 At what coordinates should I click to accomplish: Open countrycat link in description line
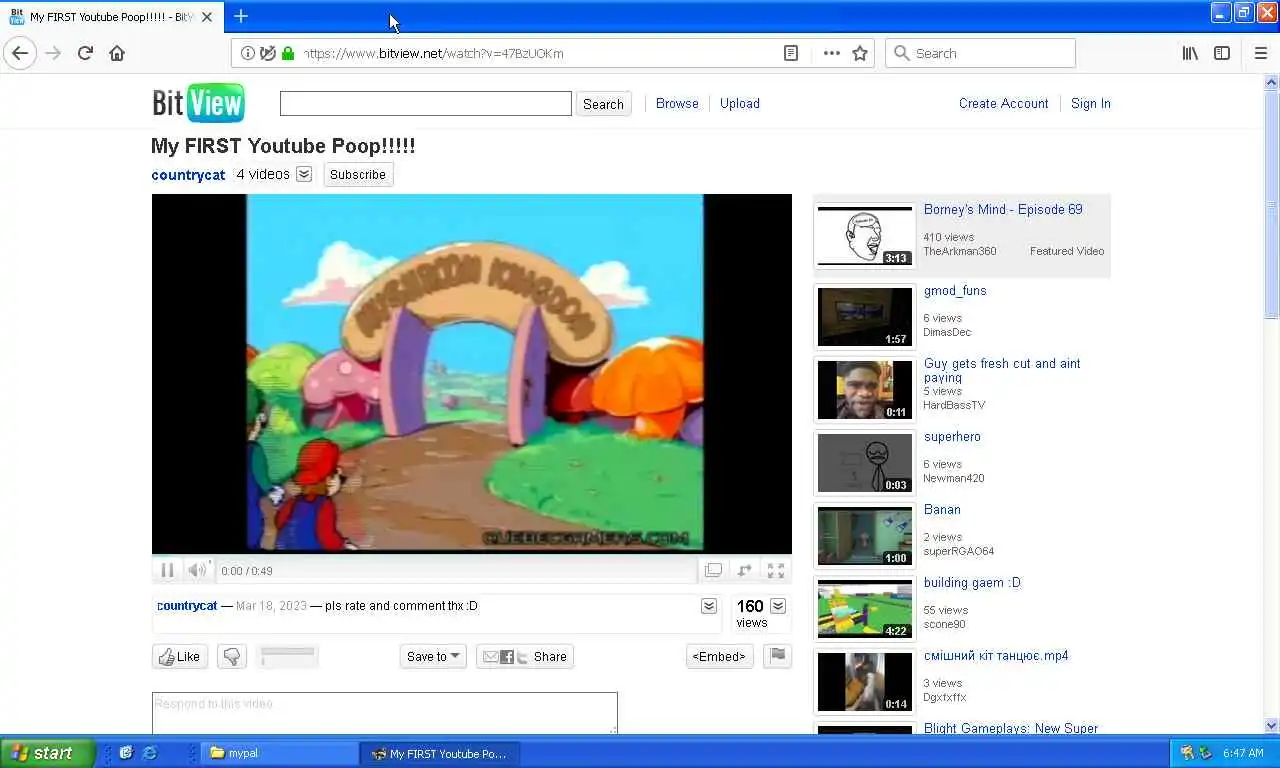(x=187, y=606)
